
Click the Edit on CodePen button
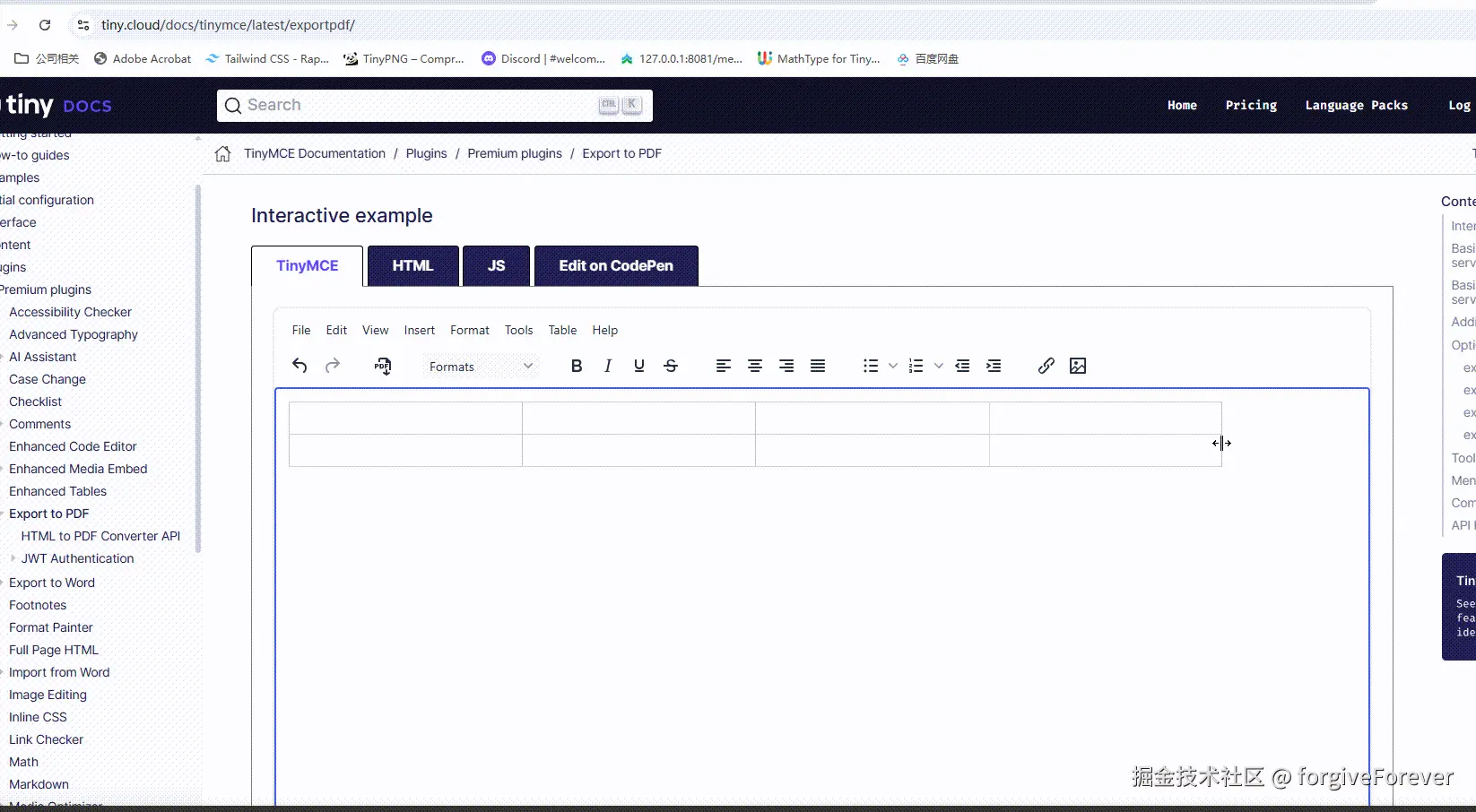coord(616,265)
